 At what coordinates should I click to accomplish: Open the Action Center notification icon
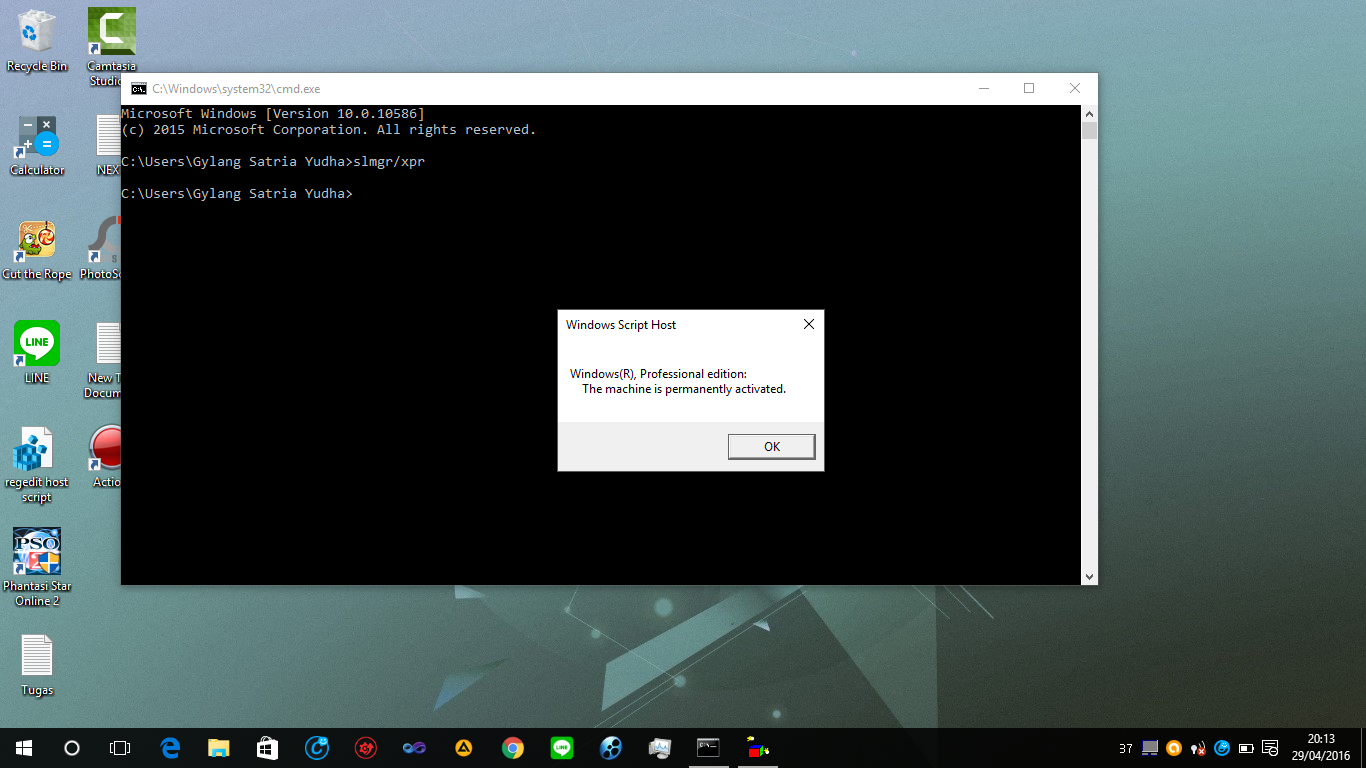tap(1270, 748)
